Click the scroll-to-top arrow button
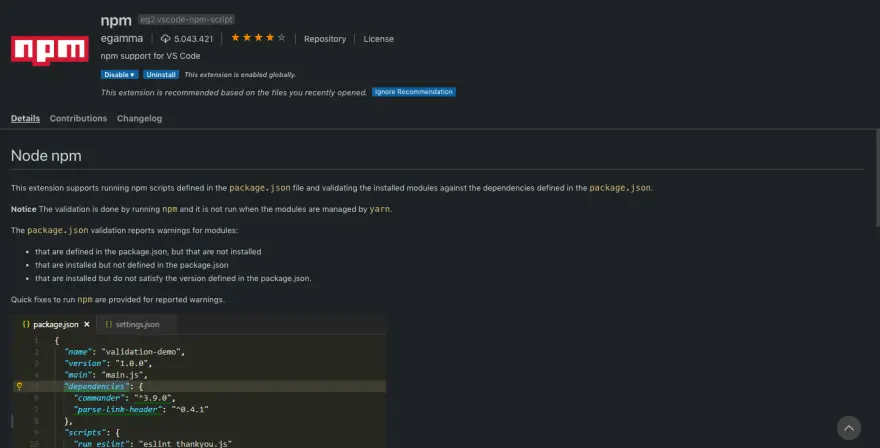 849,428
